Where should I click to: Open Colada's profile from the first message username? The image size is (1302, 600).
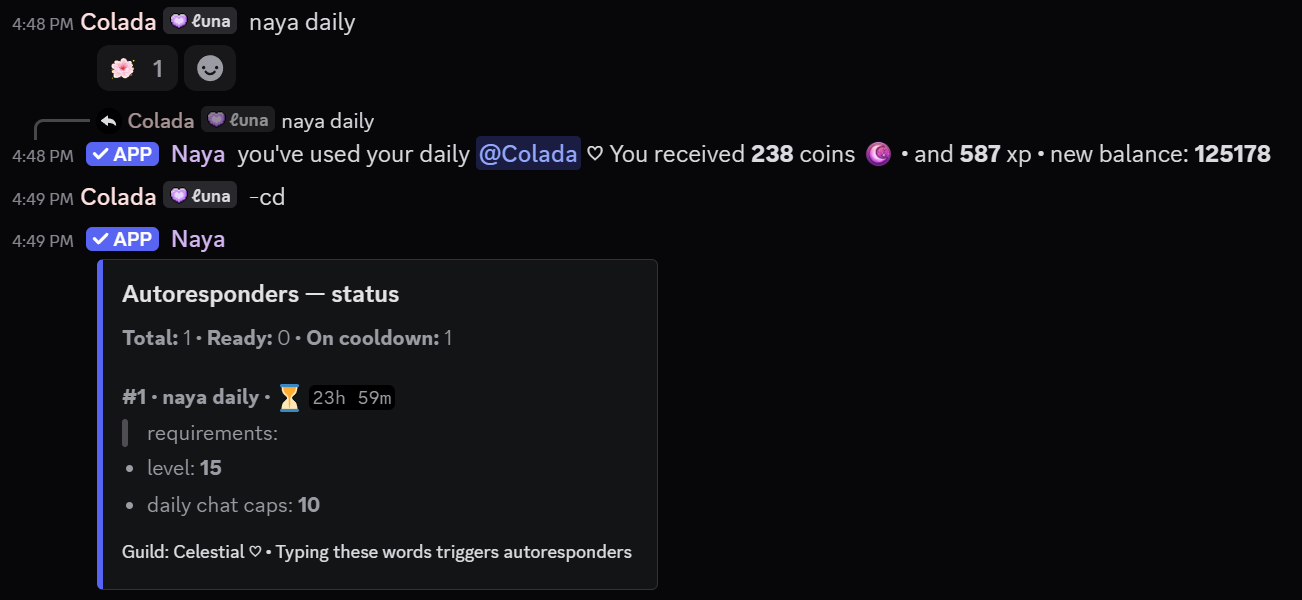(x=118, y=22)
